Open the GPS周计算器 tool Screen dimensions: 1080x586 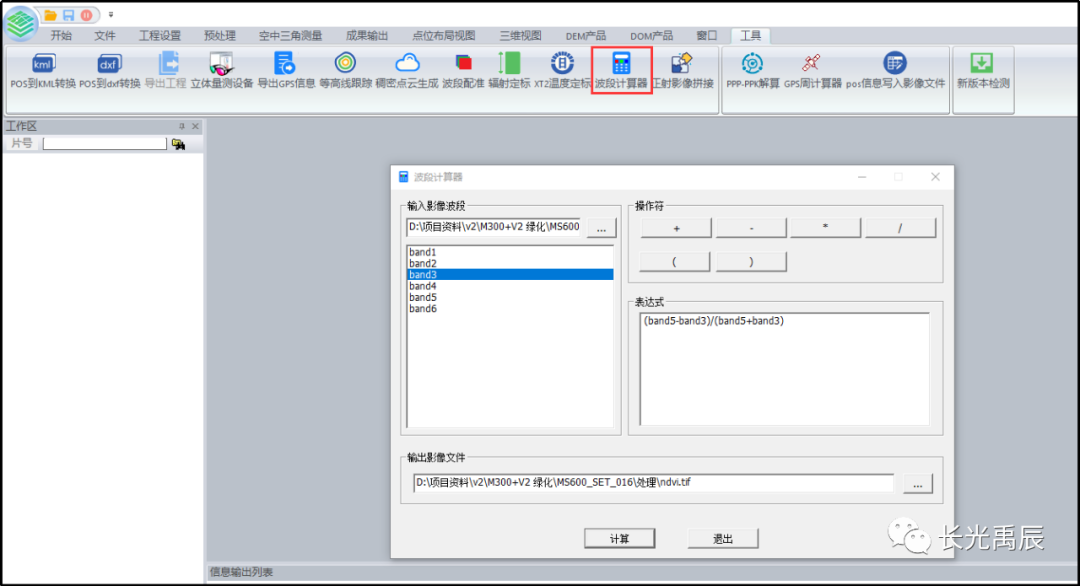pos(813,64)
